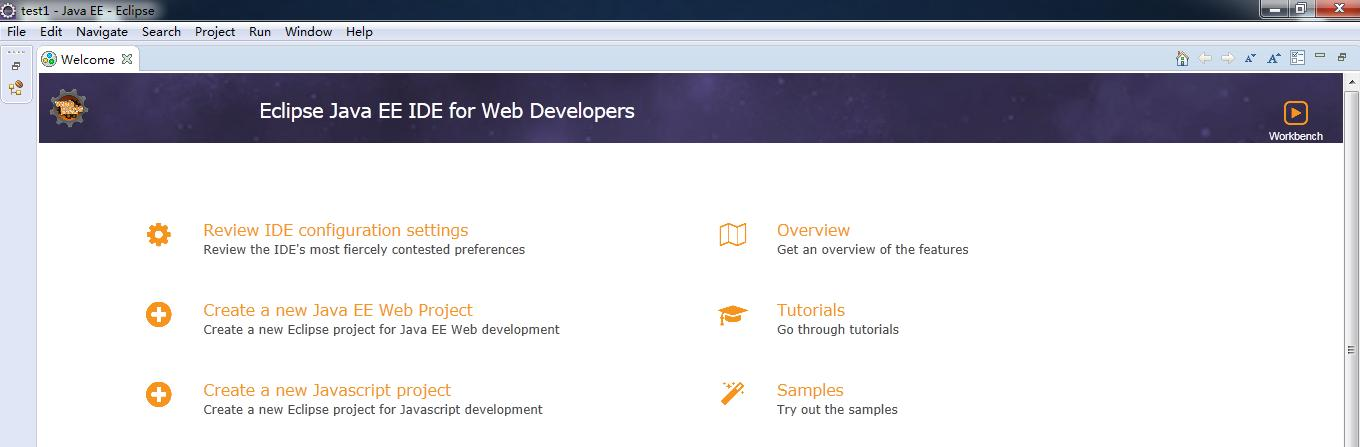This screenshot has width=1360, height=447.
Task: Open the Help menu
Action: pos(359,31)
